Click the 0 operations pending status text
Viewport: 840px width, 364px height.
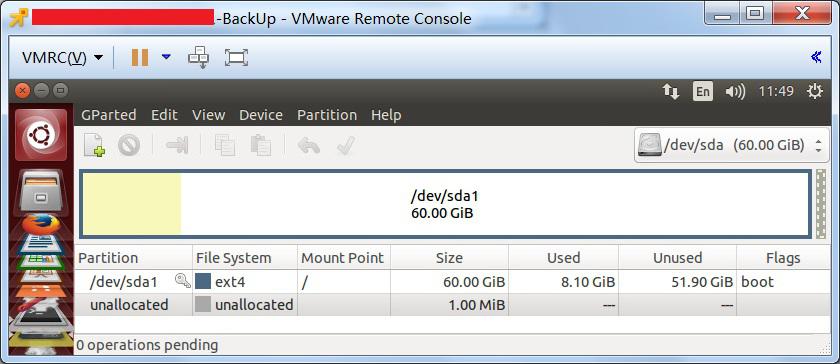[147, 345]
